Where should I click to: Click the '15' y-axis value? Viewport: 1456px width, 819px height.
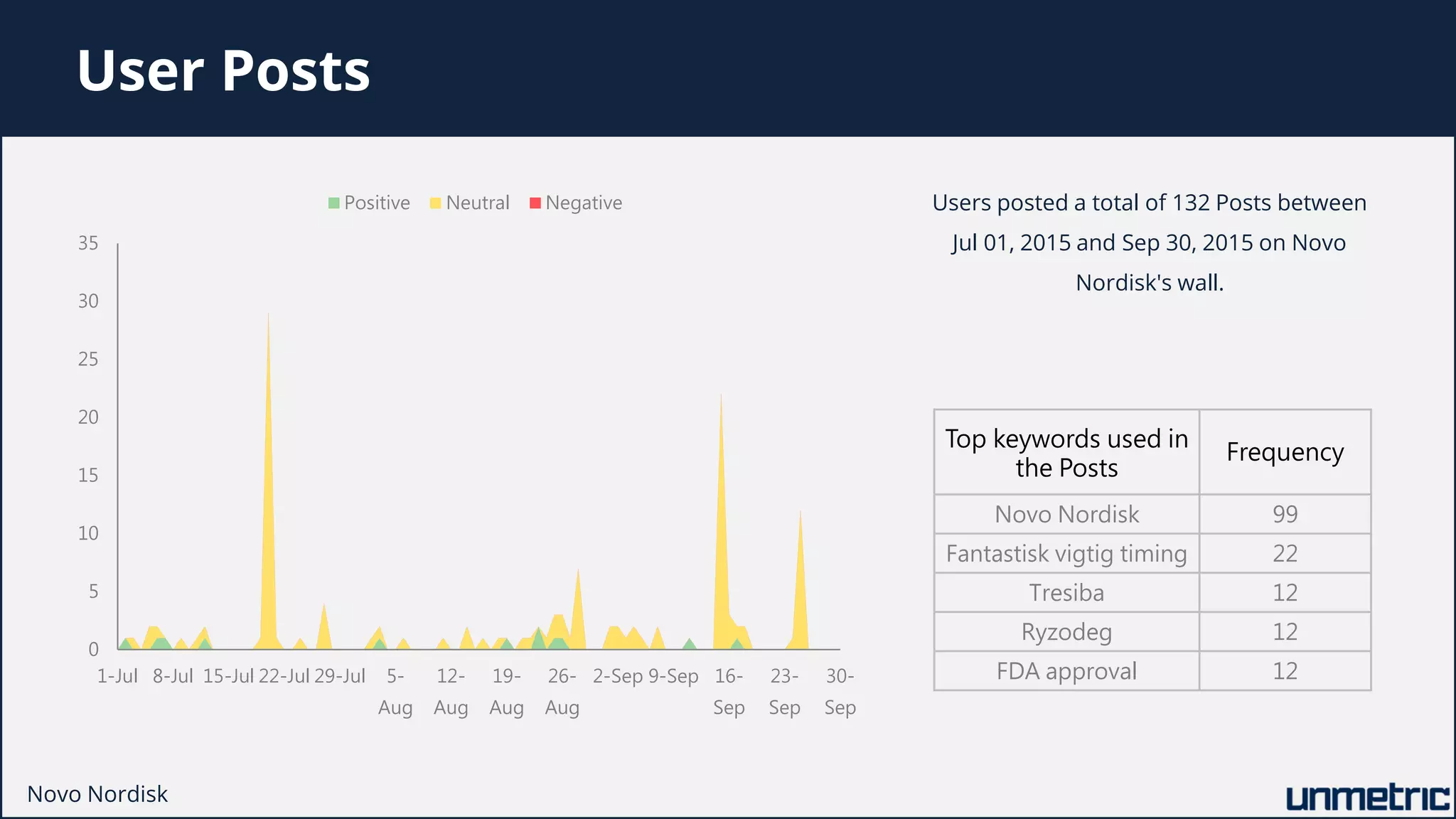click(88, 475)
